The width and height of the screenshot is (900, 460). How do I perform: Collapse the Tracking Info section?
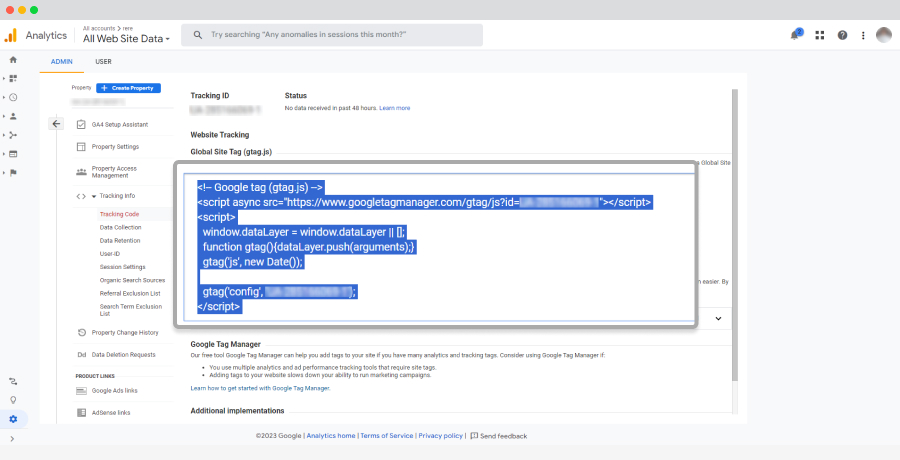click(x=94, y=196)
